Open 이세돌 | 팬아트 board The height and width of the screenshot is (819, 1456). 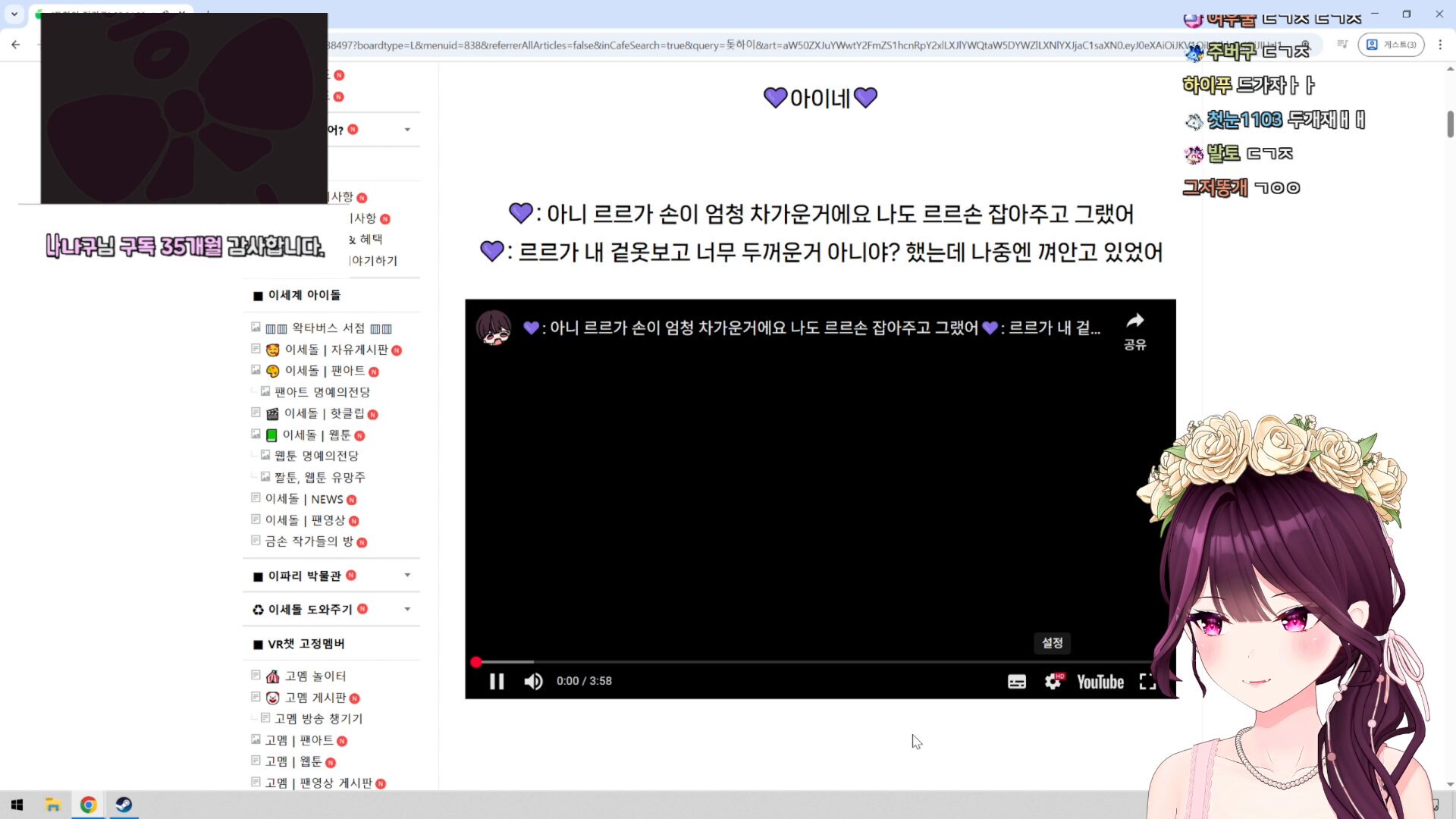(325, 371)
